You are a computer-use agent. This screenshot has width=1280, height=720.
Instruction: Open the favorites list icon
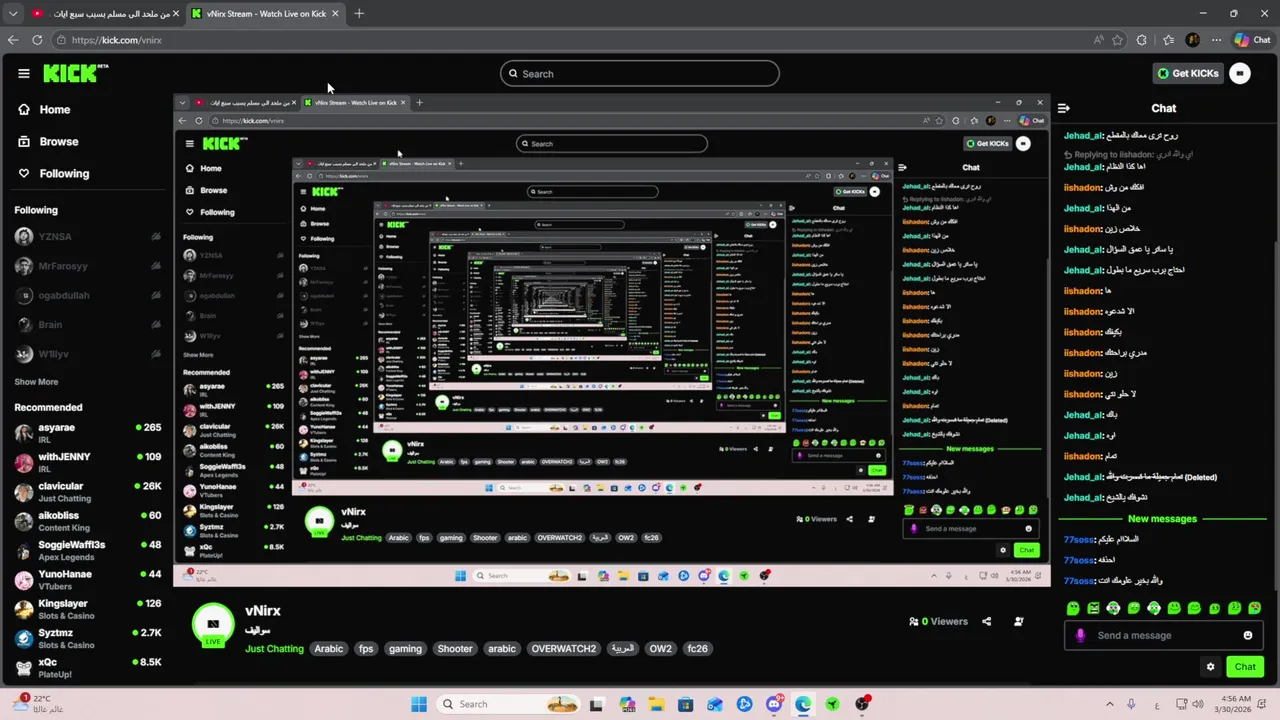[1168, 40]
